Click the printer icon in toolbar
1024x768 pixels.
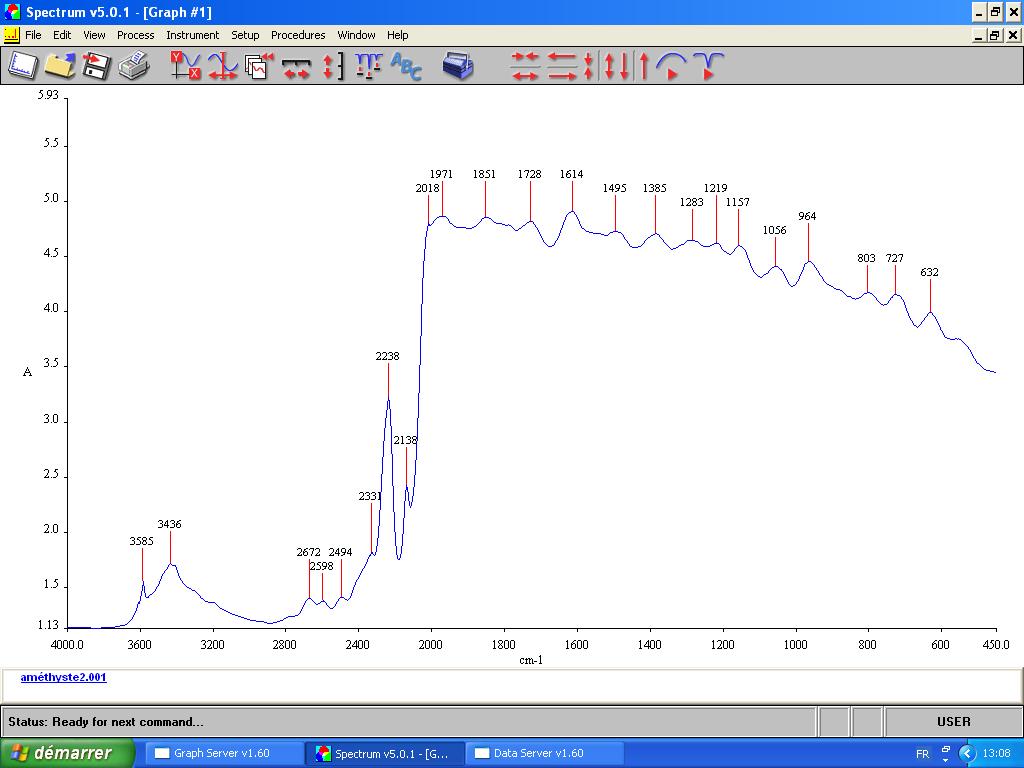click(x=133, y=66)
